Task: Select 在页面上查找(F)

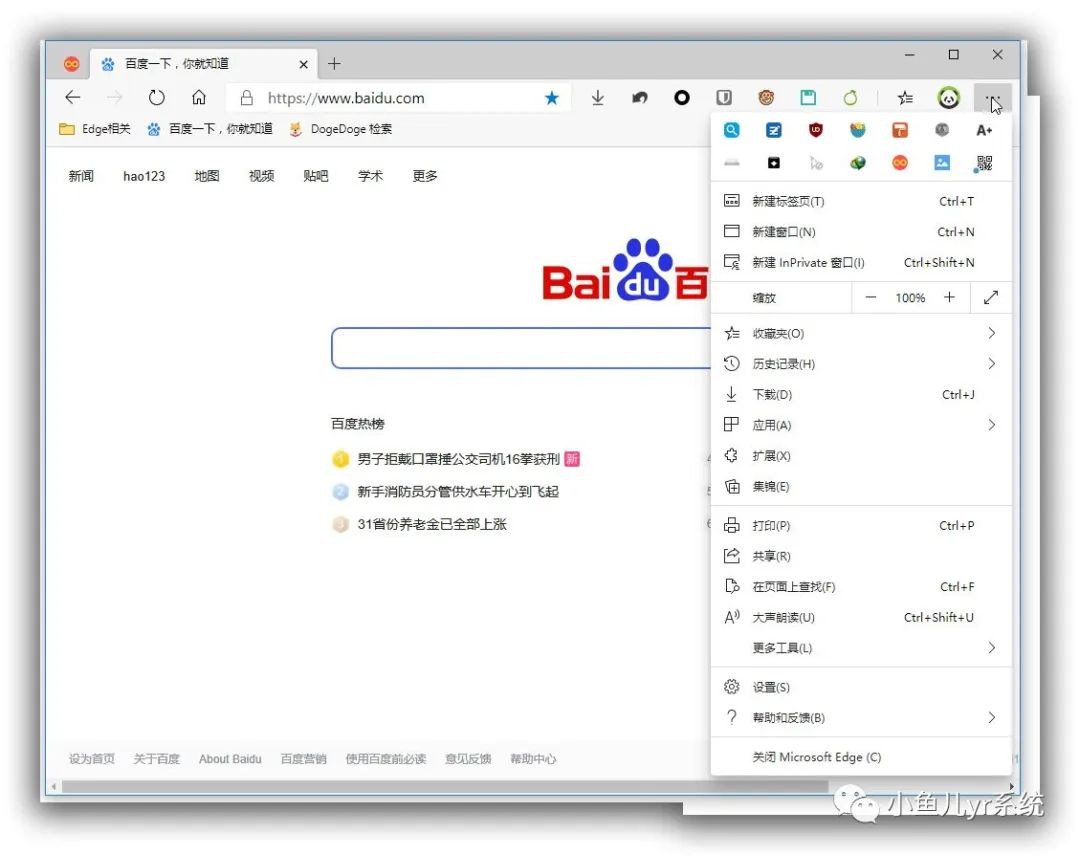Action: [861, 586]
